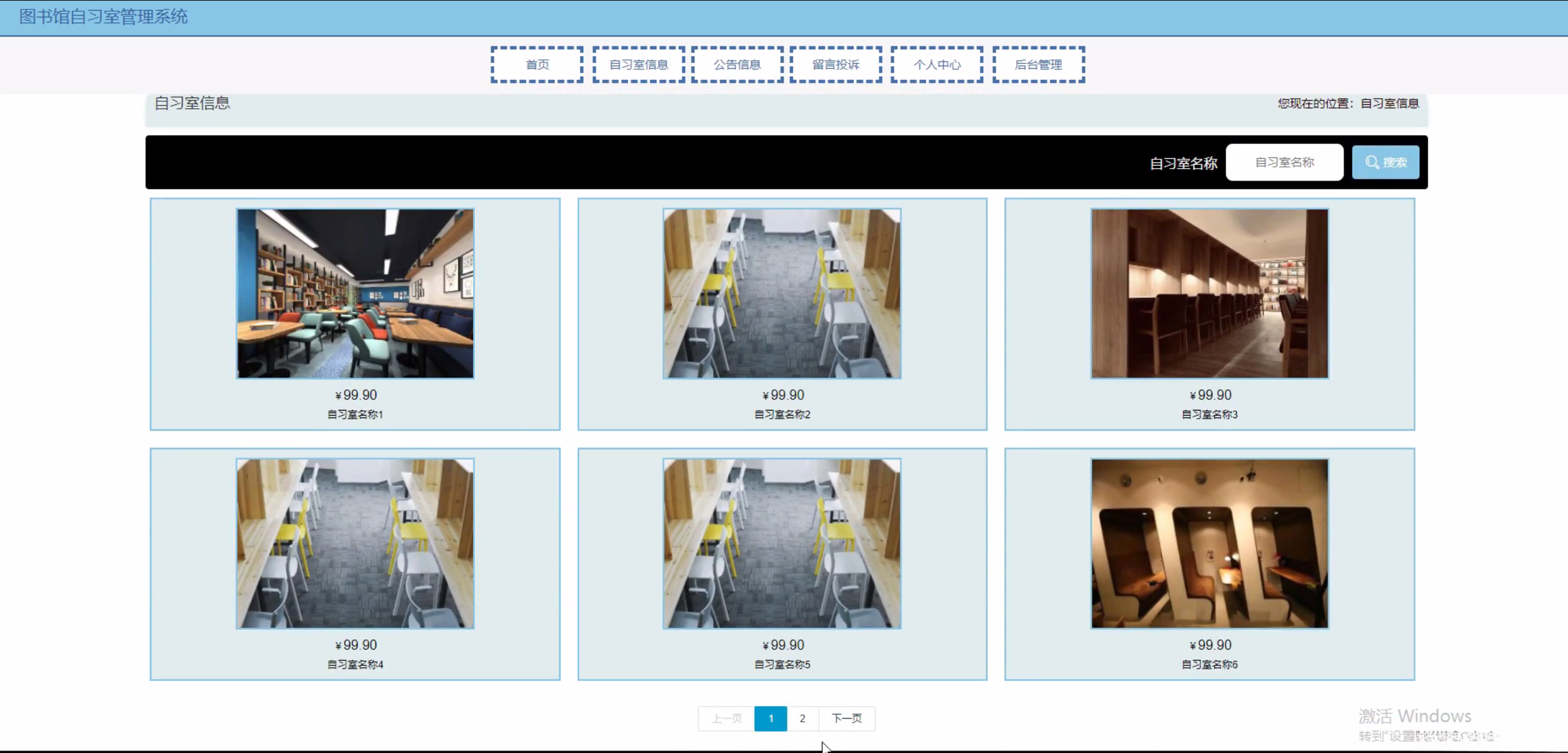Screen dimensions: 1568x753
Task: Open the library bookshelf study room photo
Action: (355, 294)
